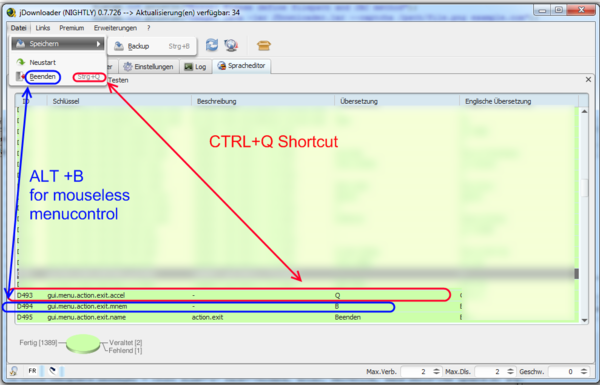This screenshot has width=600, height=385.
Task: Select key gui.menu.action.exit.accel
Action: [x=86, y=295]
